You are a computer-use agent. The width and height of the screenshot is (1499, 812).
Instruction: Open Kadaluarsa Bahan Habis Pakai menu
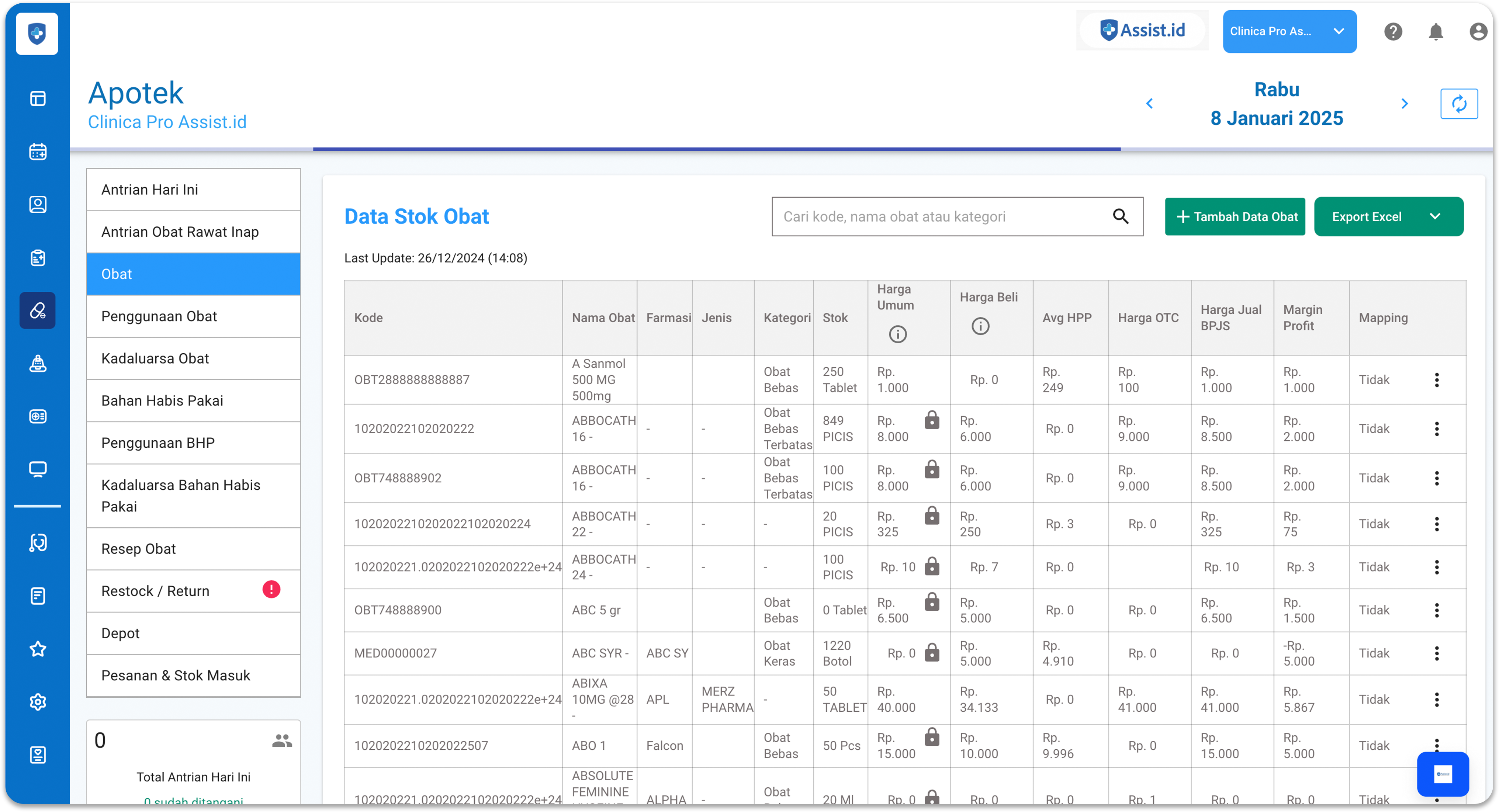coord(193,496)
